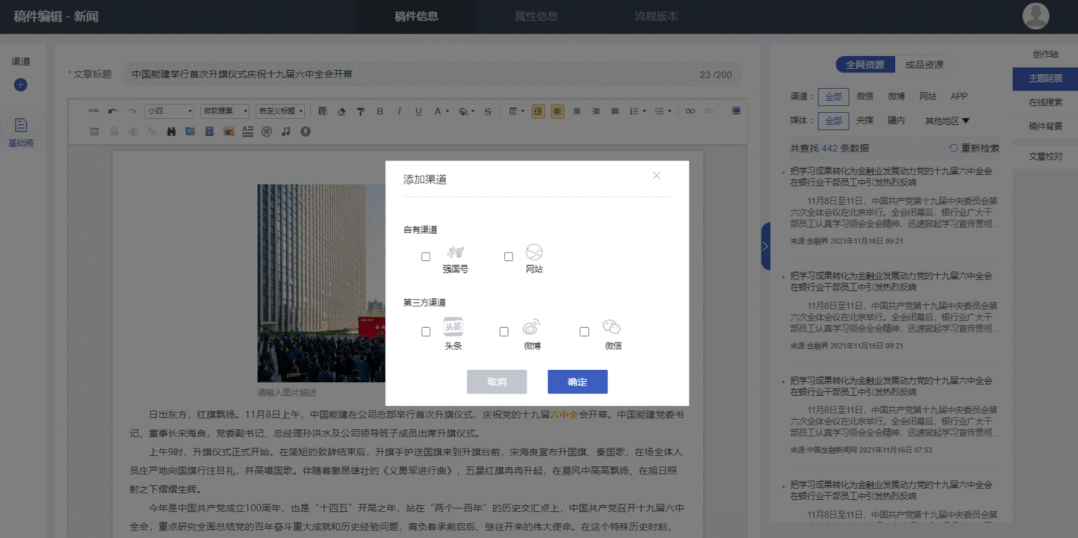Viewport: 1078px width, 538px height.
Task: Click the binoculars find icon
Action: (x=171, y=131)
